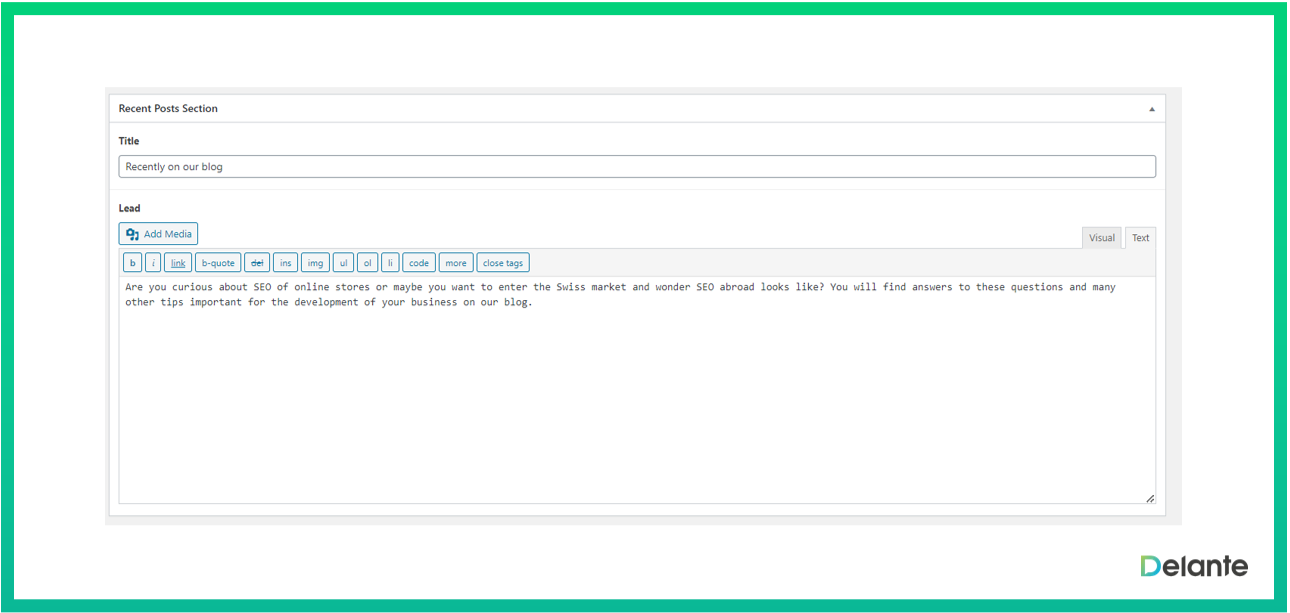1290x613 pixels.
Task: Click the li list item button
Action: pos(390,263)
